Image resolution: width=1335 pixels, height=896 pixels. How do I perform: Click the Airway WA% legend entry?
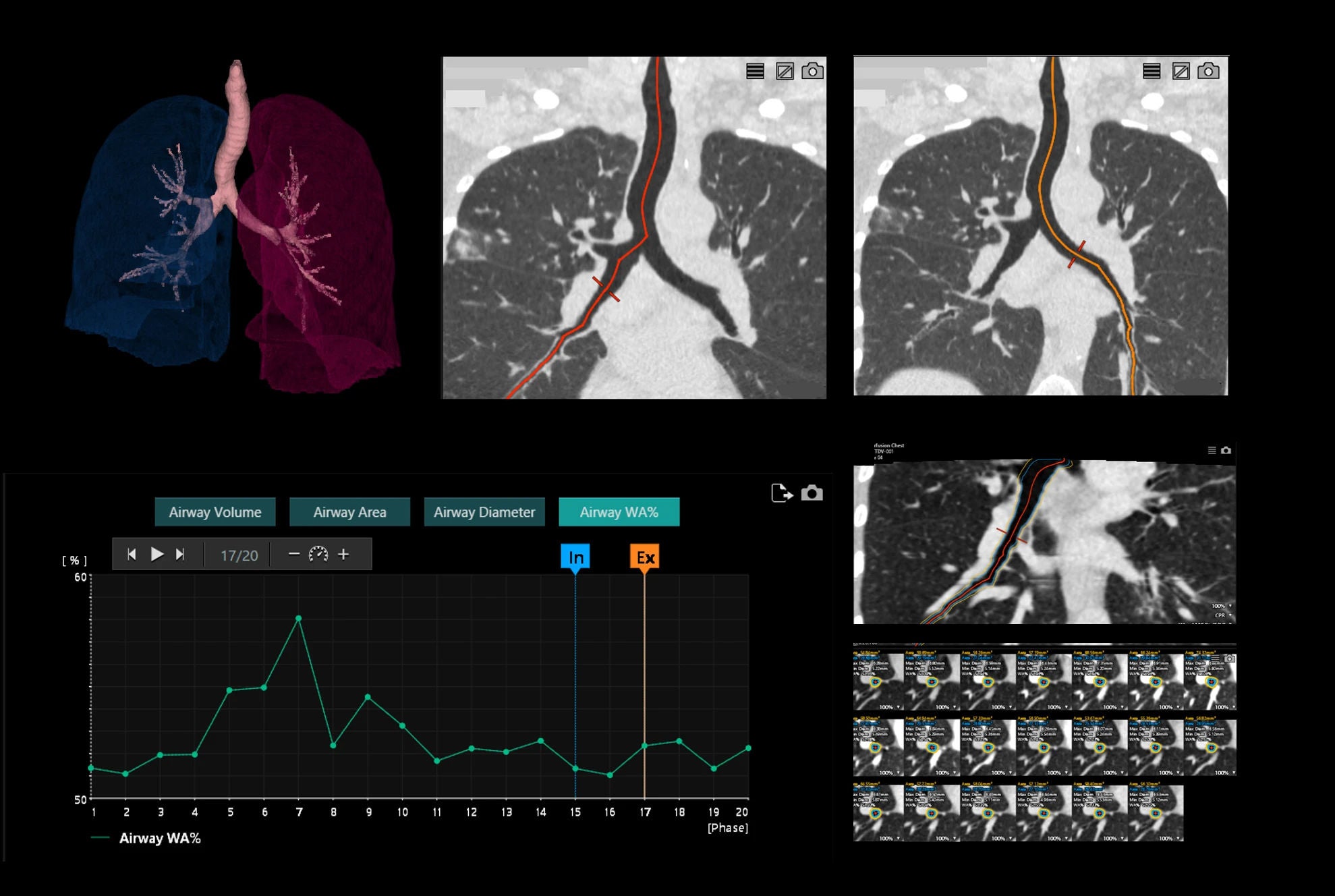pyautogui.click(x=146, y=838)
